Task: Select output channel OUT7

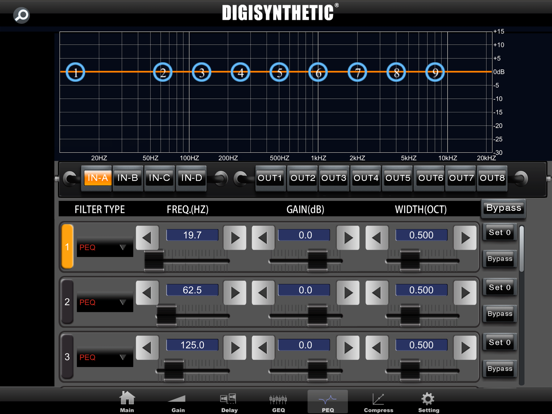Action: [x=461, y=178]
